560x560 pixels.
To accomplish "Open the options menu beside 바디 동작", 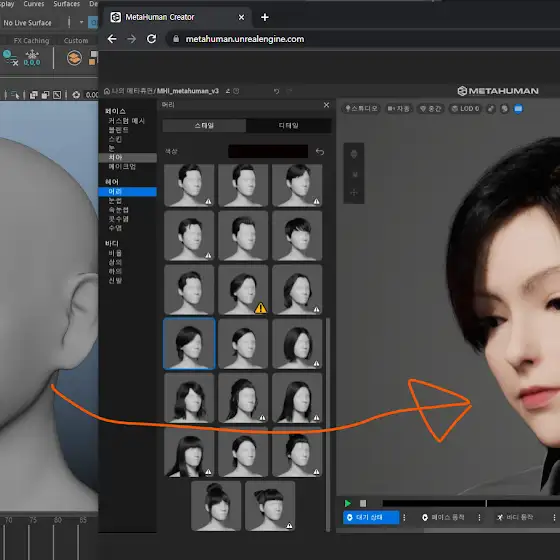I will pyautogui.click(x=554, y=518).
